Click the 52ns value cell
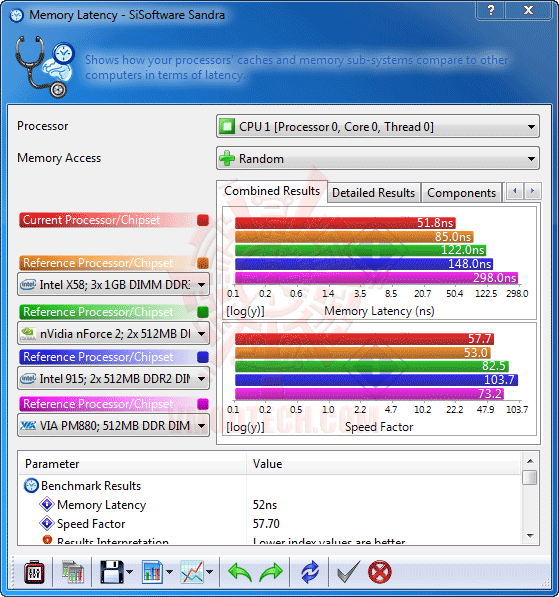 265,505
